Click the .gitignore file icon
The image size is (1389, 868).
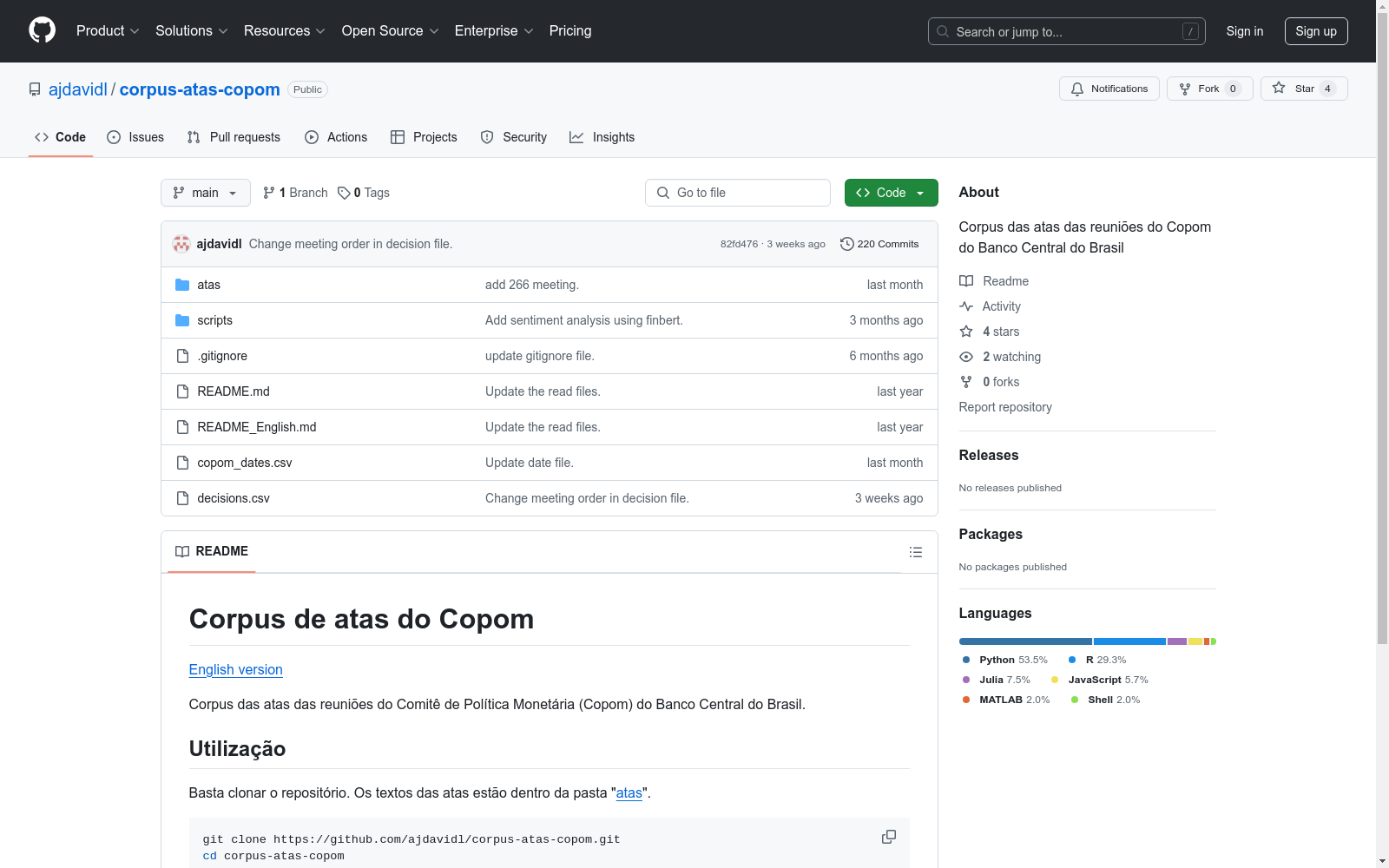182,356
